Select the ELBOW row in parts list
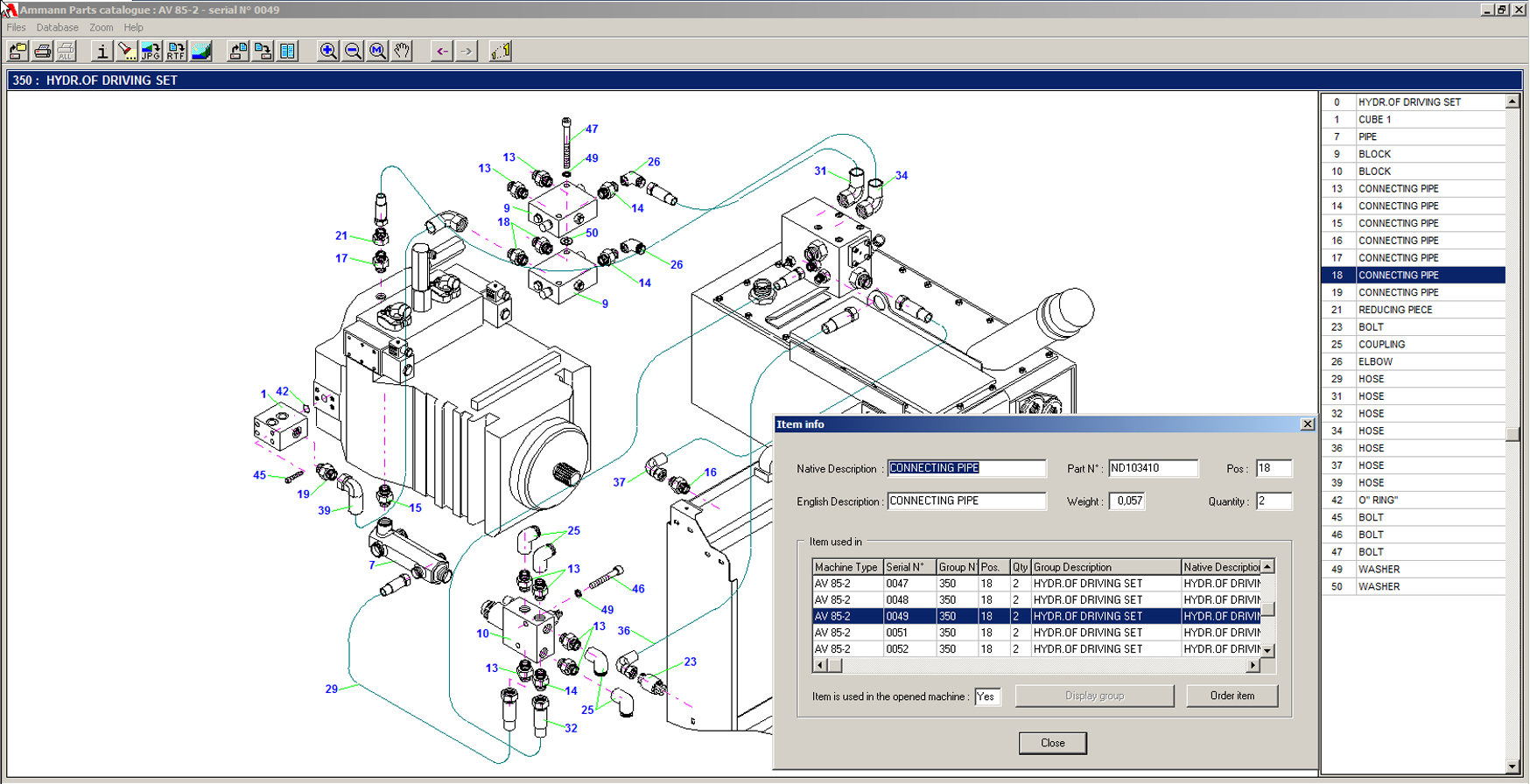Image resolution: width=1530 pixels, height=784 pixels. (1413, 361)
